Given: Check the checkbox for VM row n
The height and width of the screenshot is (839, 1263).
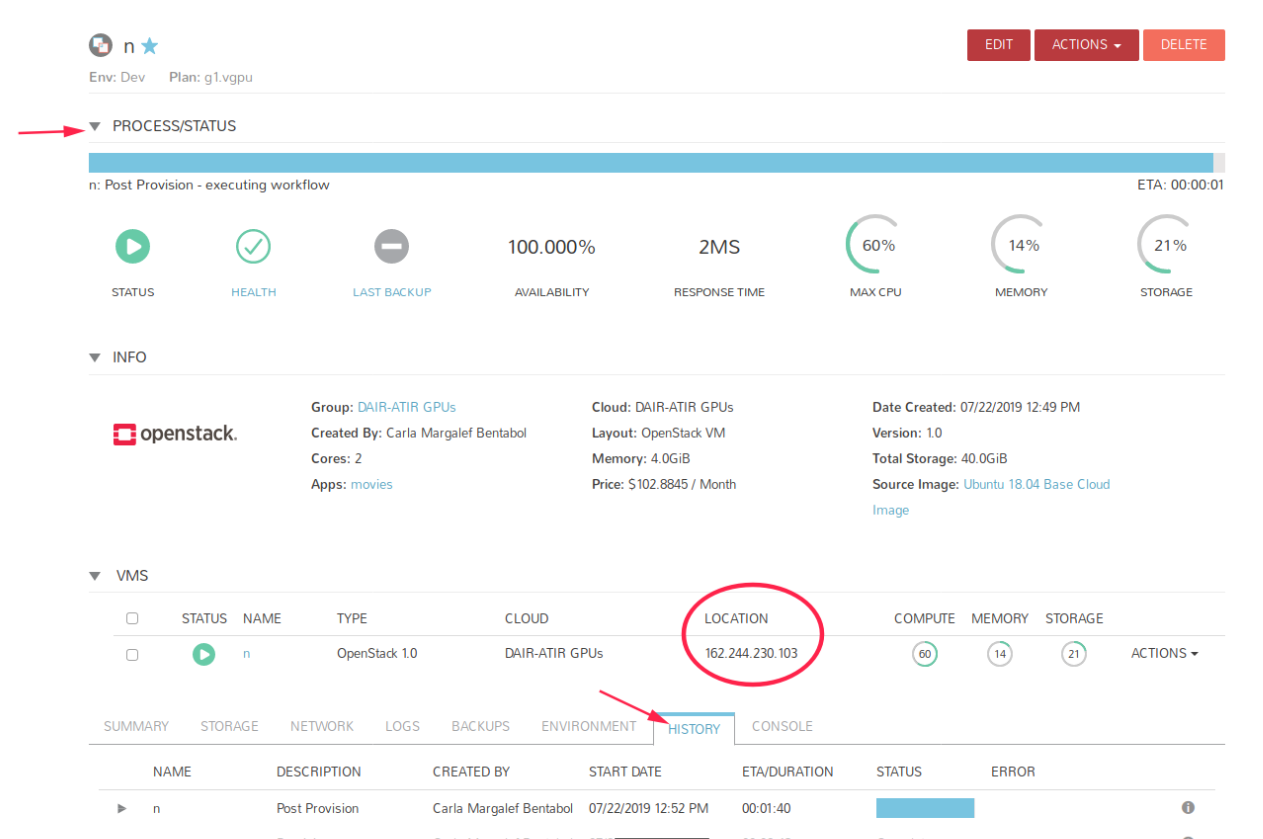Looking at the screenshot, I should pyautogui.click(x=132, y=655).
